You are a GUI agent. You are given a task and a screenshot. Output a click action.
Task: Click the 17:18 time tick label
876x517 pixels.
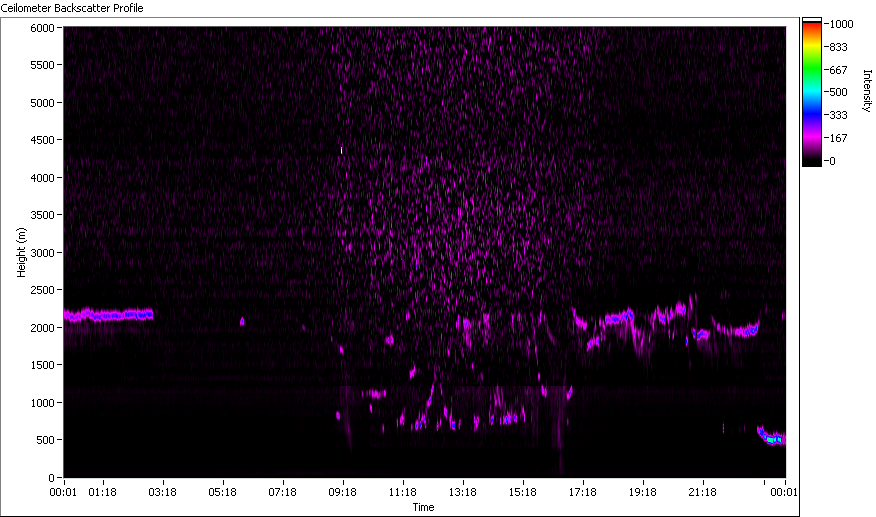(x=583, y=492)
